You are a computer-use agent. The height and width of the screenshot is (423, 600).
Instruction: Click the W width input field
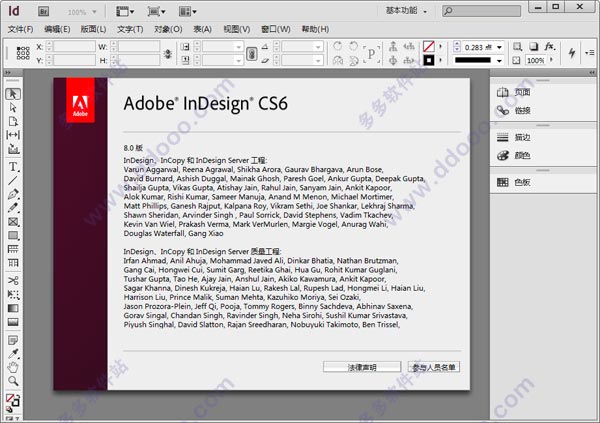(x=139, y=47)
